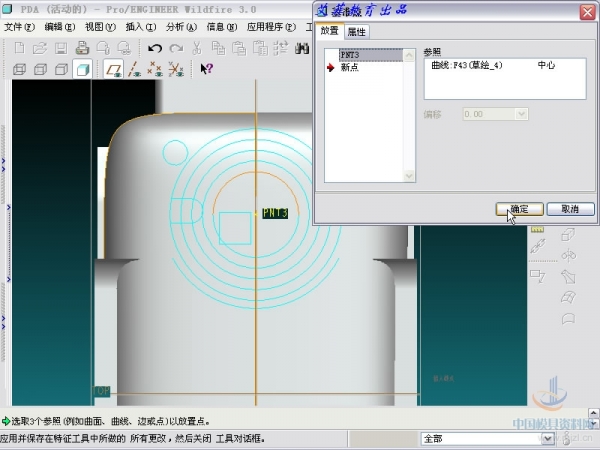Click the Open file icon
The width and height of the screenshot is (600, 450).
point(40,49)
